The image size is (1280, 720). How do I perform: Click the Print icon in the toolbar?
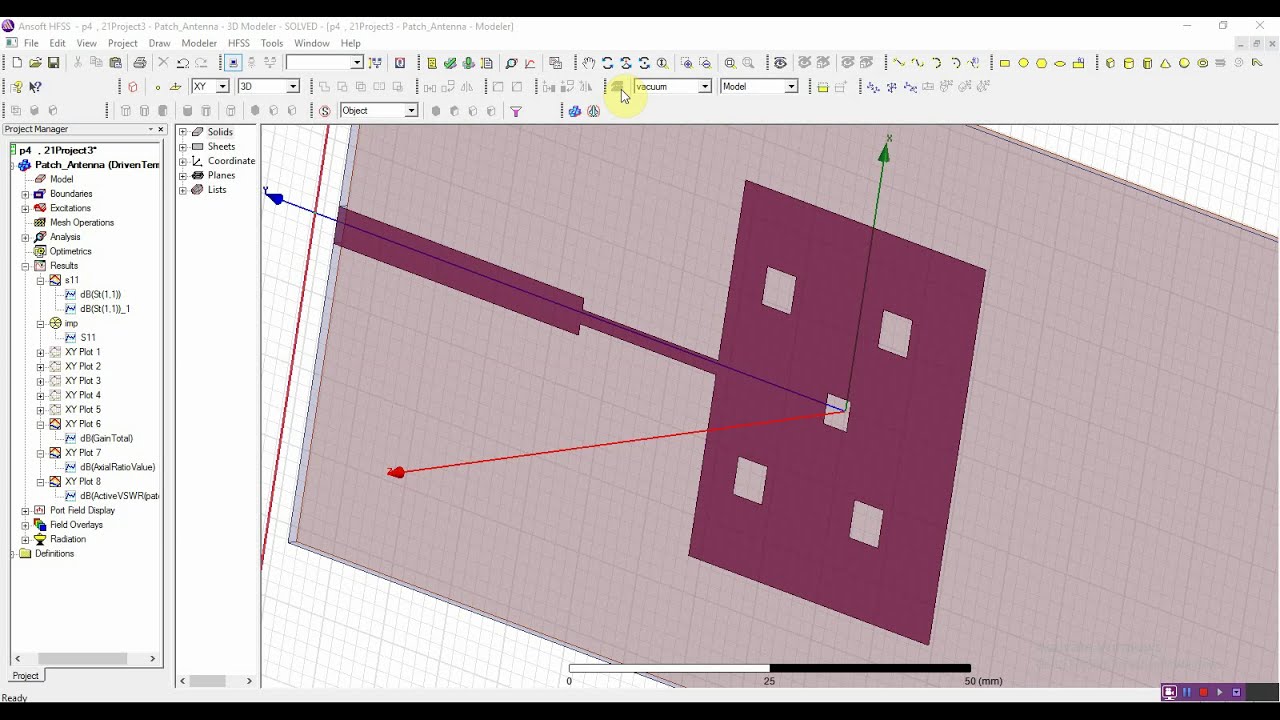click(140, 63)
